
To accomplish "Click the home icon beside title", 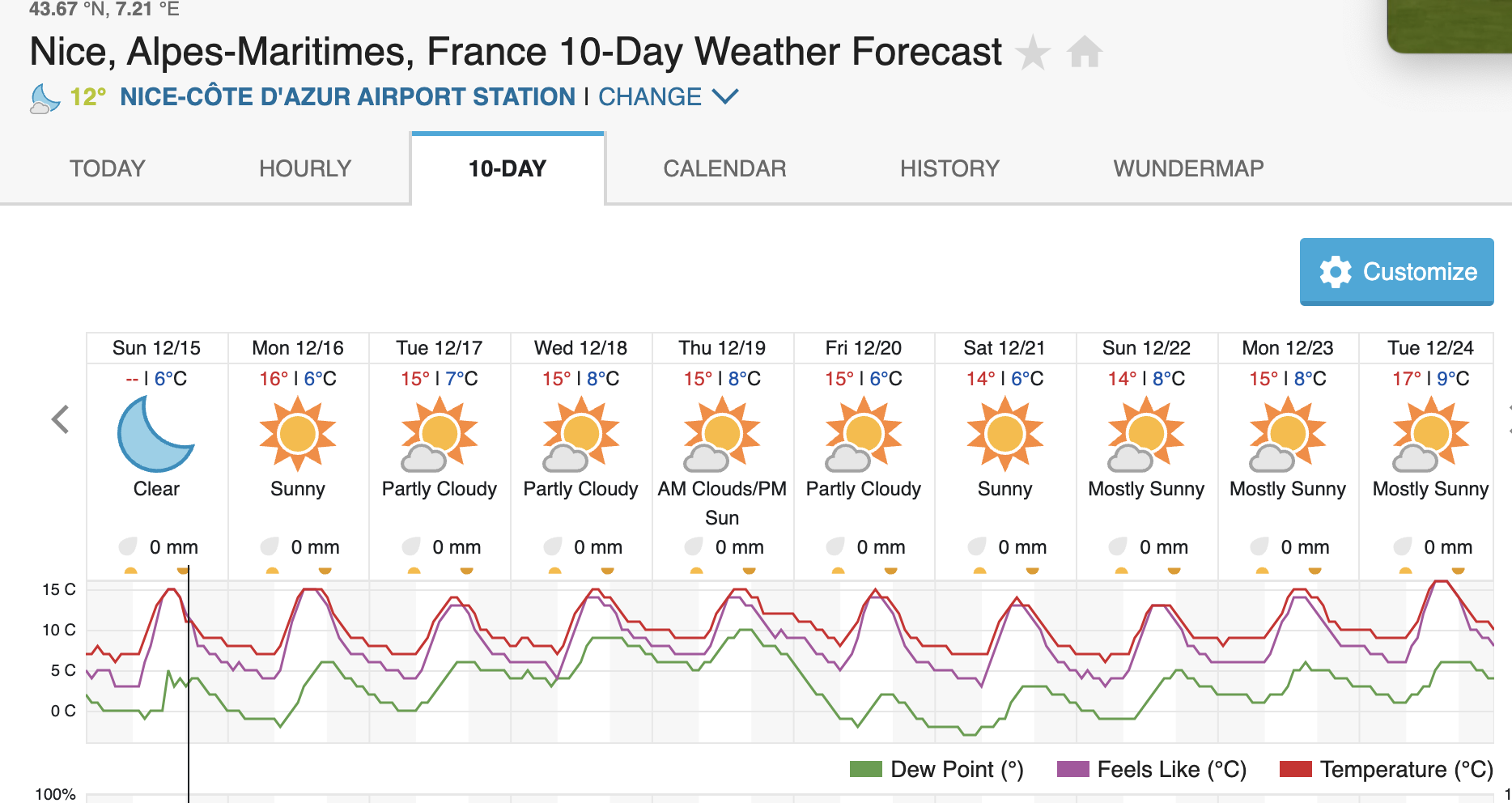I will (1085, 53).
